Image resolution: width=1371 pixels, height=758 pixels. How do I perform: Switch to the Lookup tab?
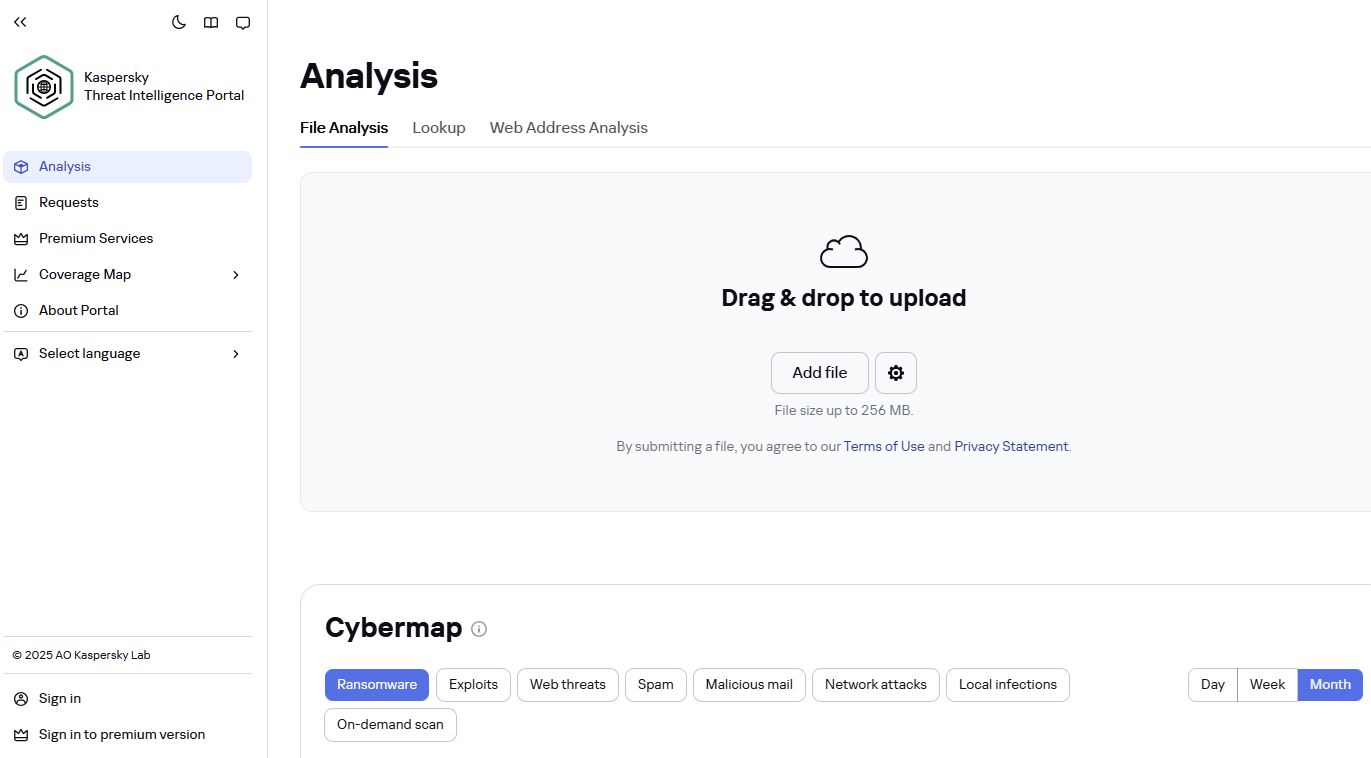(x=439, y=127)
